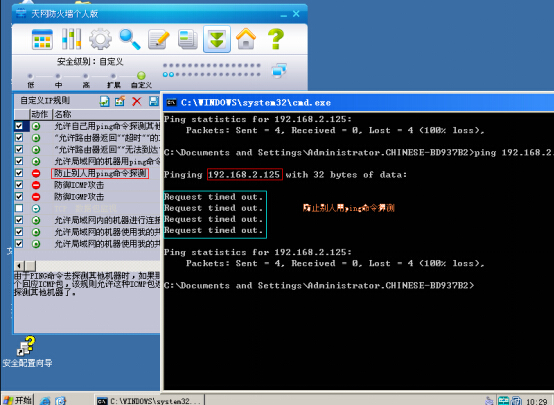Click the add new IP rule icon

click(x=104, y=102)
